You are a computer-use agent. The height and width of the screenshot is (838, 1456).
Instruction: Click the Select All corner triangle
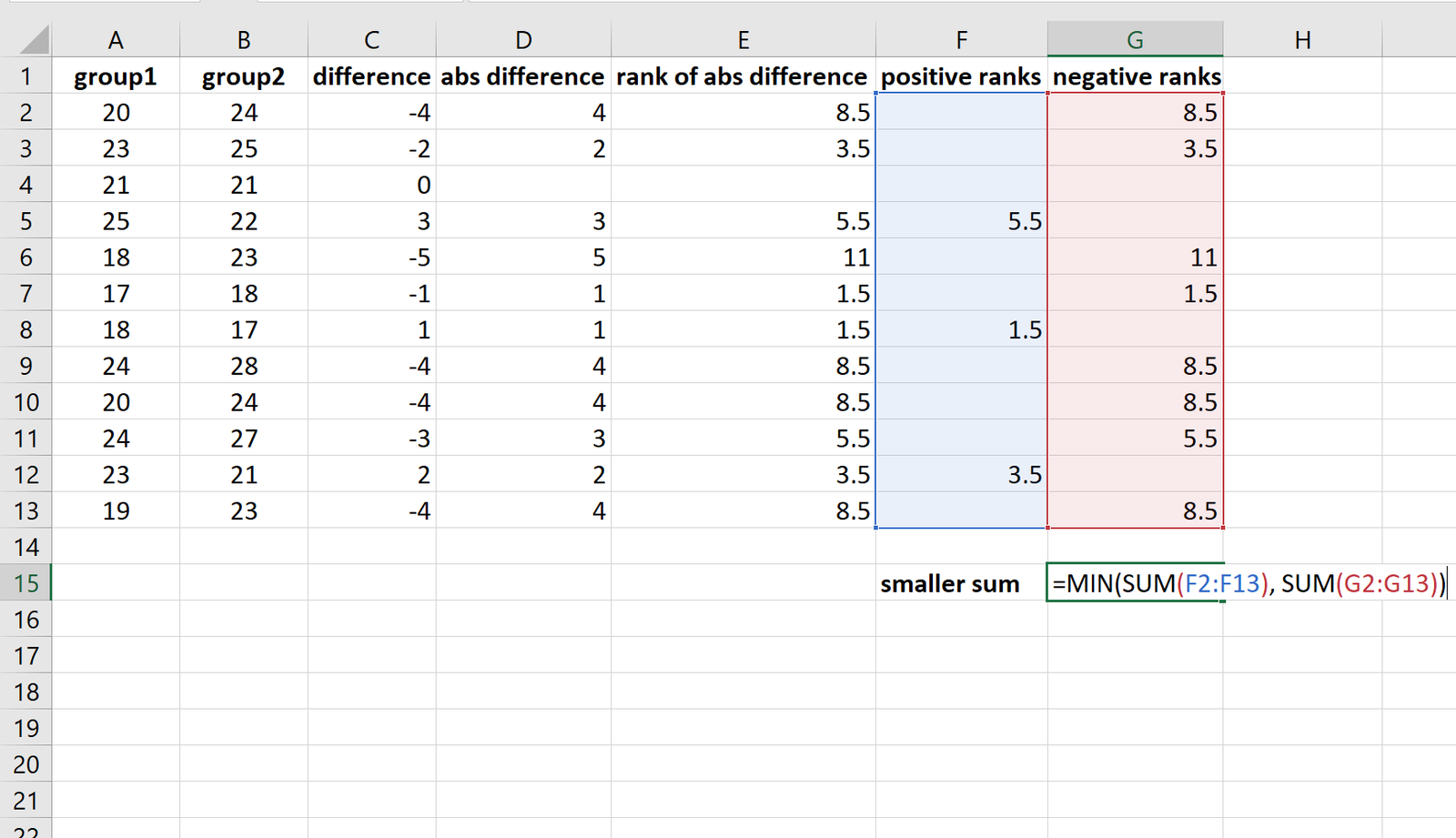pyautogui.click(x=34, y=39)
